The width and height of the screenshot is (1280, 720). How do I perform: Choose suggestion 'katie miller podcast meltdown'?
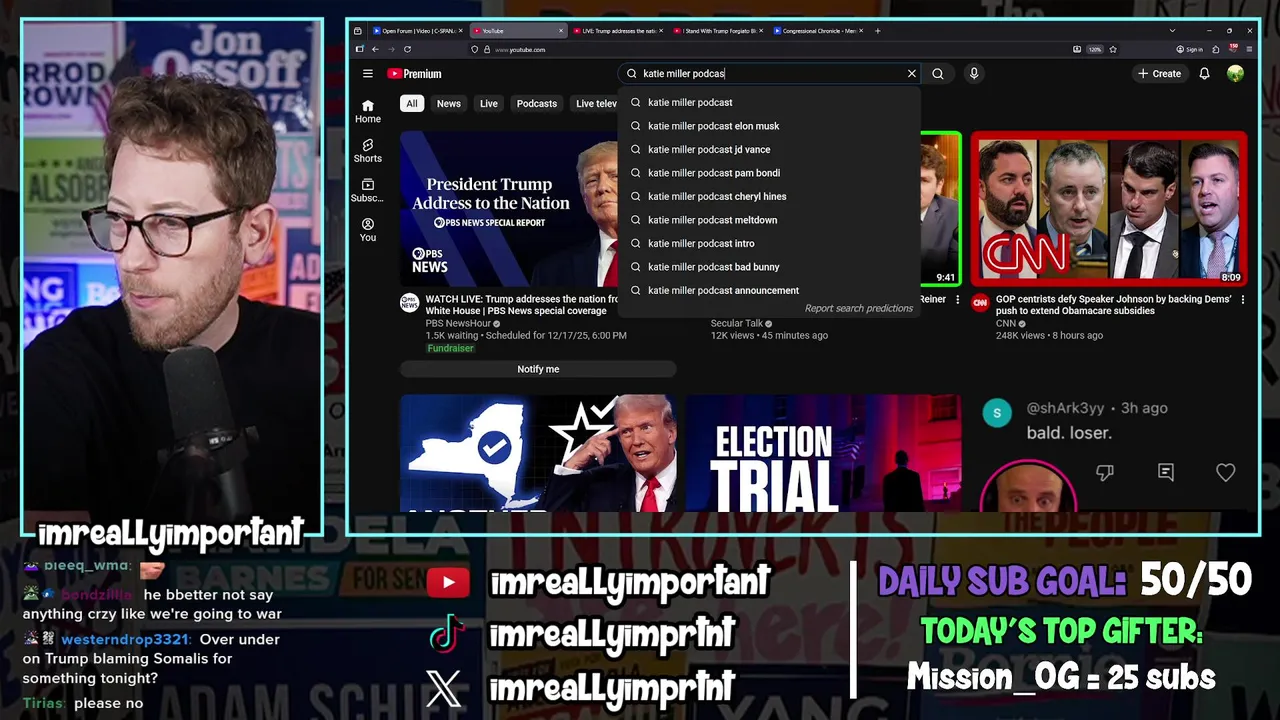pos(768,220)
